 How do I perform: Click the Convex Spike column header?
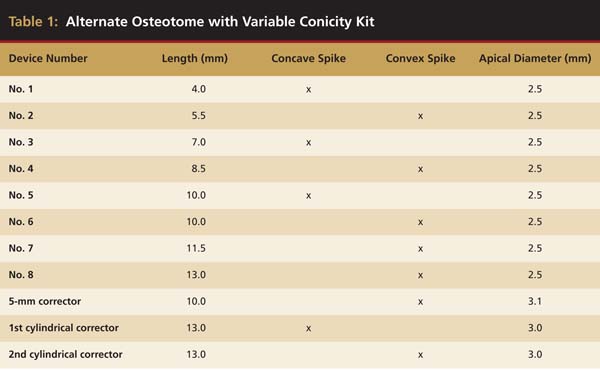tap(420, 59)
